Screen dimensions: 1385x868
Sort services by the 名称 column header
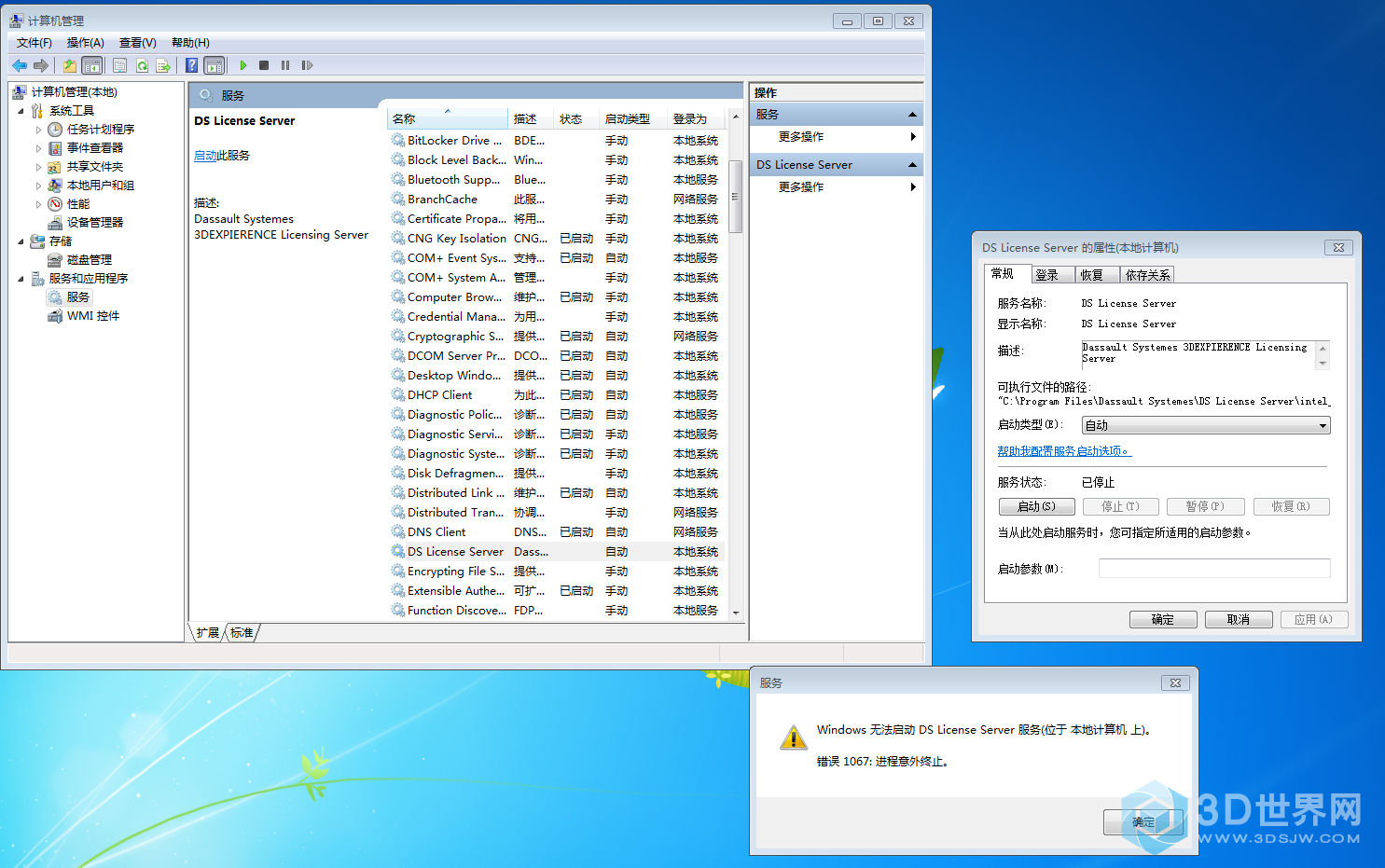448,119
